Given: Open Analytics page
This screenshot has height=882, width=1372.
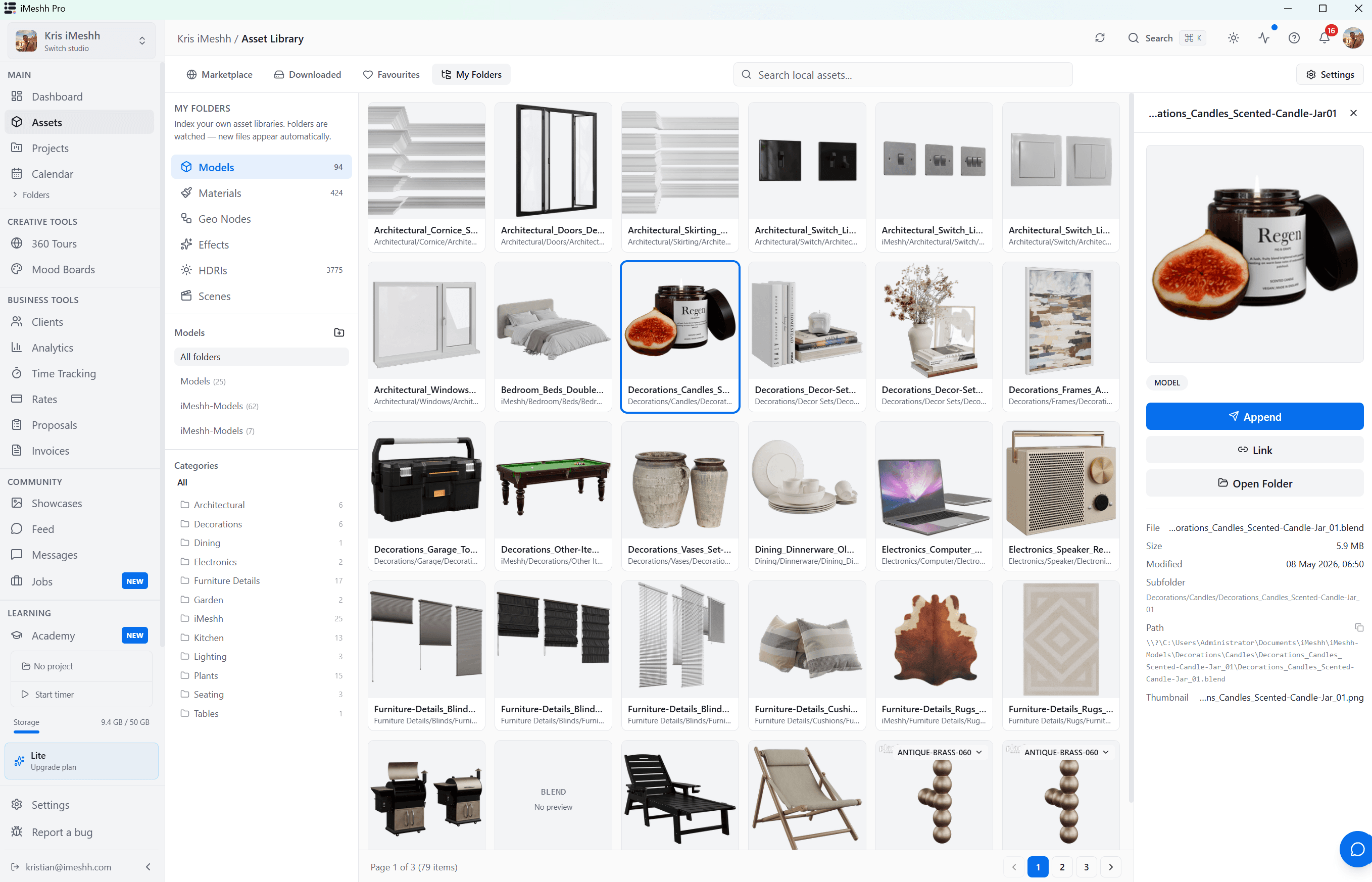Looking at the screenshot, I should (x=80, y=348).
